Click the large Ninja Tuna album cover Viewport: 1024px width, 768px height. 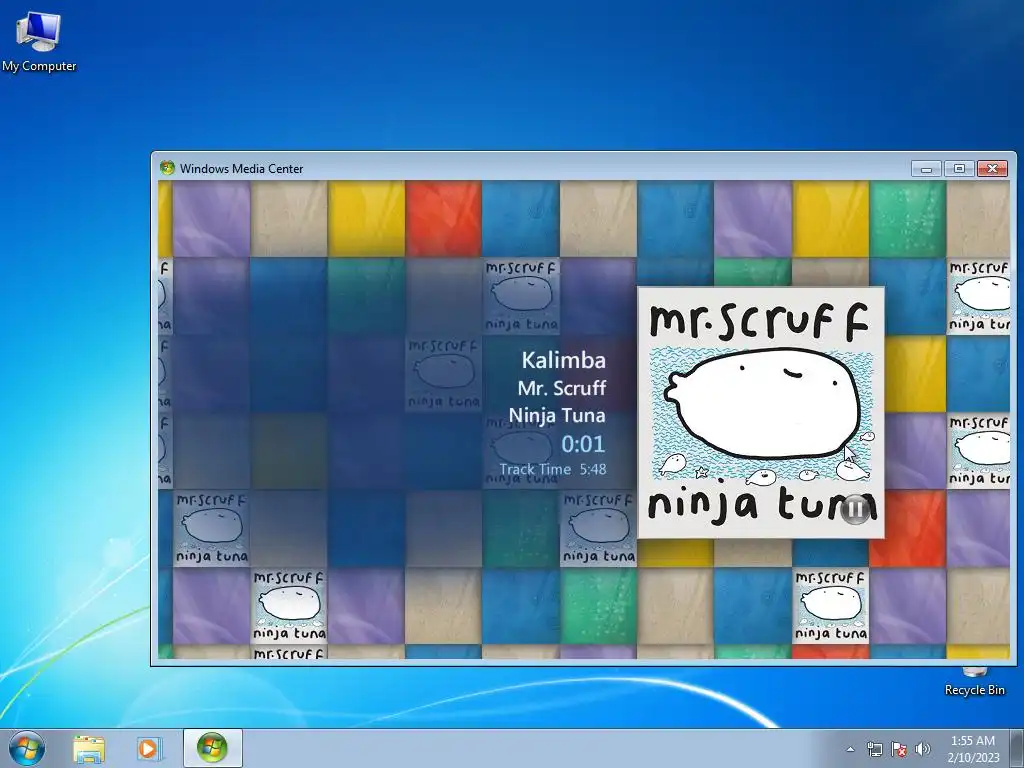pos(761,413)
